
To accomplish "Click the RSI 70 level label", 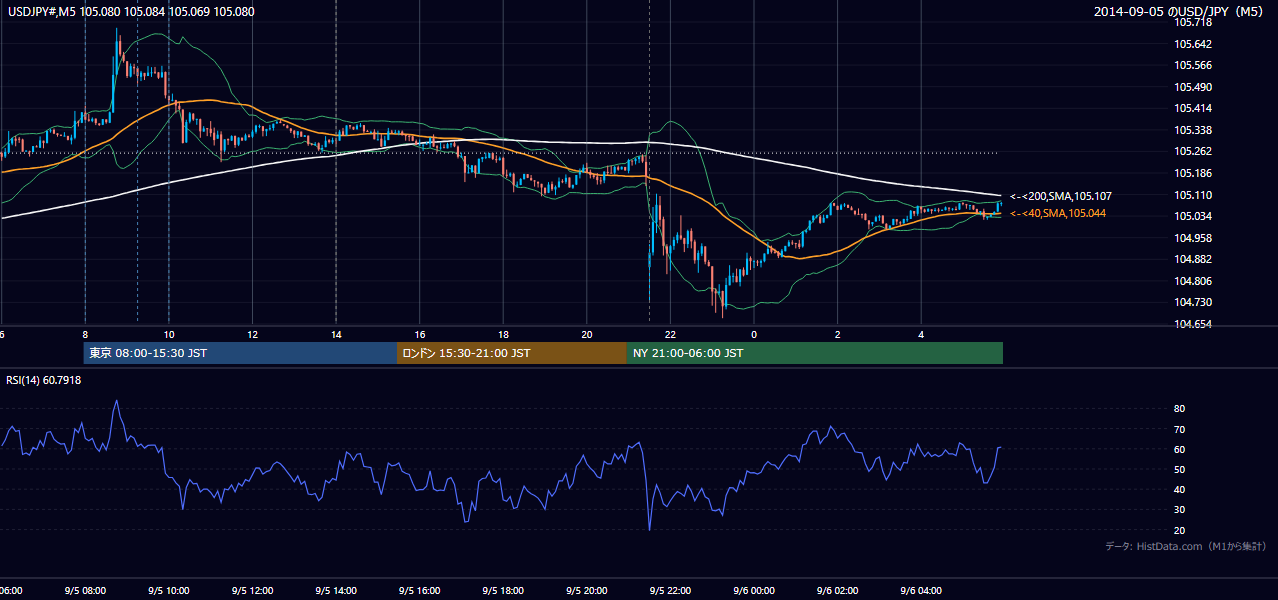I will coord(1180,429).
